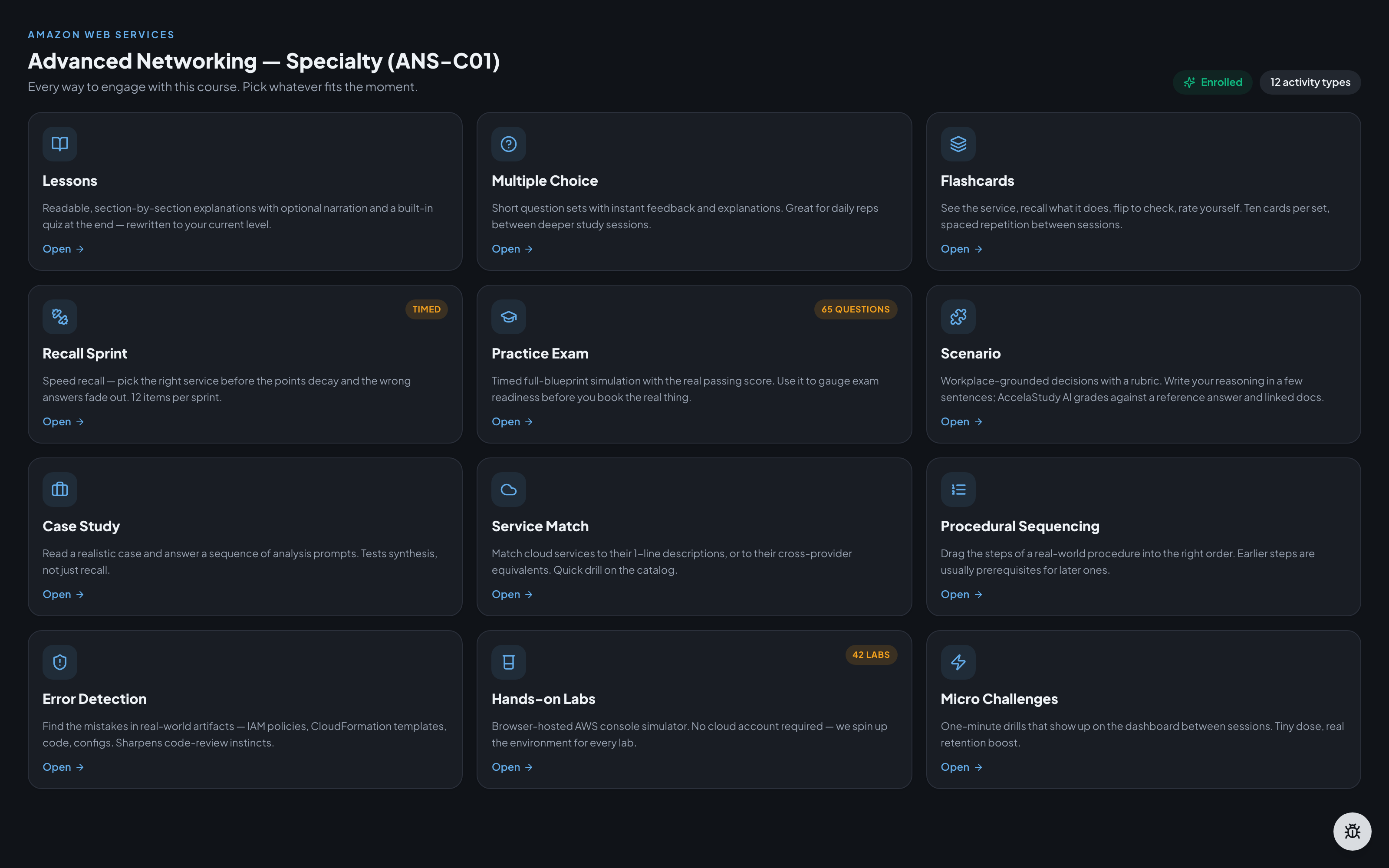Viewport: 1389px width, 868px height.
Task: Select the Recall Sprint card title
Action: [85, 354]
